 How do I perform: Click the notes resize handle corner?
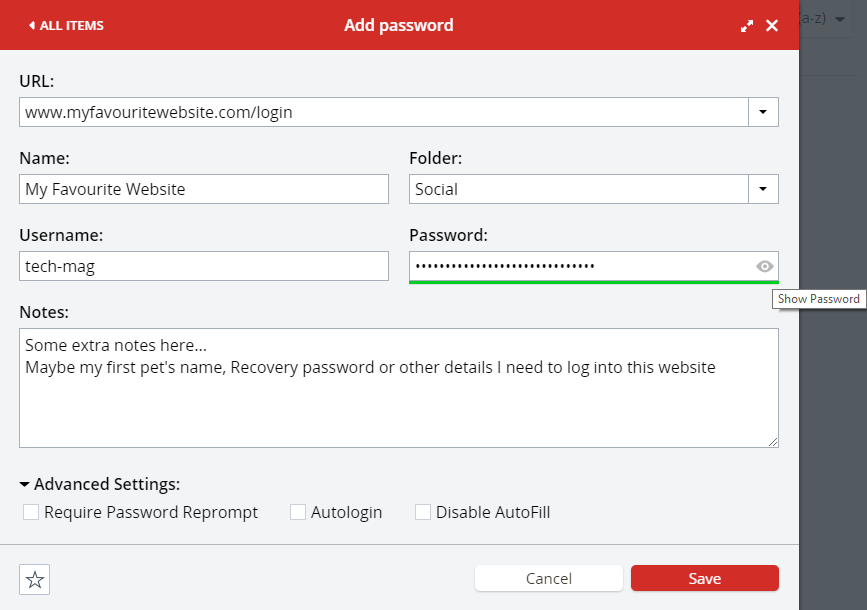pos(773,441)
